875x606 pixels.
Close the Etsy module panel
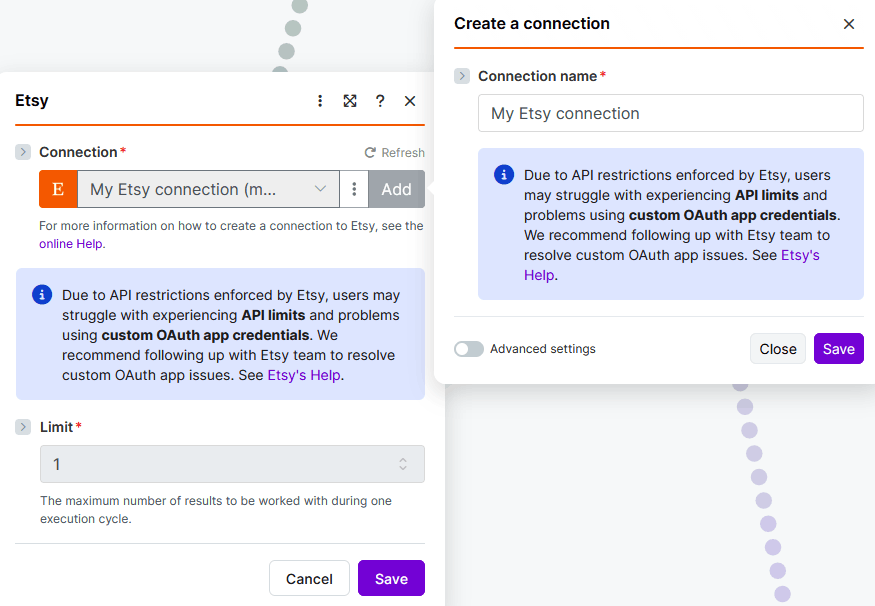410,101
